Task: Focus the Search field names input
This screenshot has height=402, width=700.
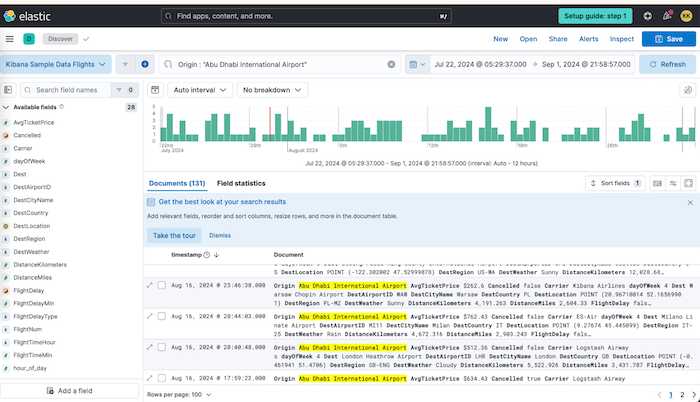Action: (x=67, y=90)
